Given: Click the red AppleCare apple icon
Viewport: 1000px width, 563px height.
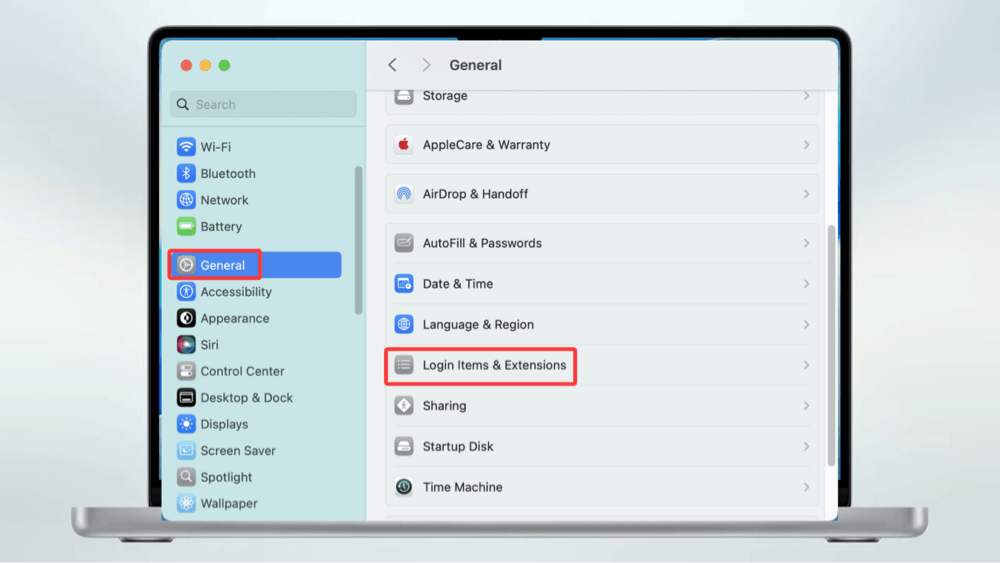Looking at the screenshot, I should pyautogui.click(x=404, y=145).
